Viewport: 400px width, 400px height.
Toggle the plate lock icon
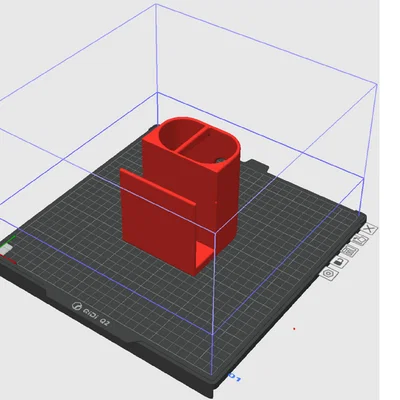(339, 262)
